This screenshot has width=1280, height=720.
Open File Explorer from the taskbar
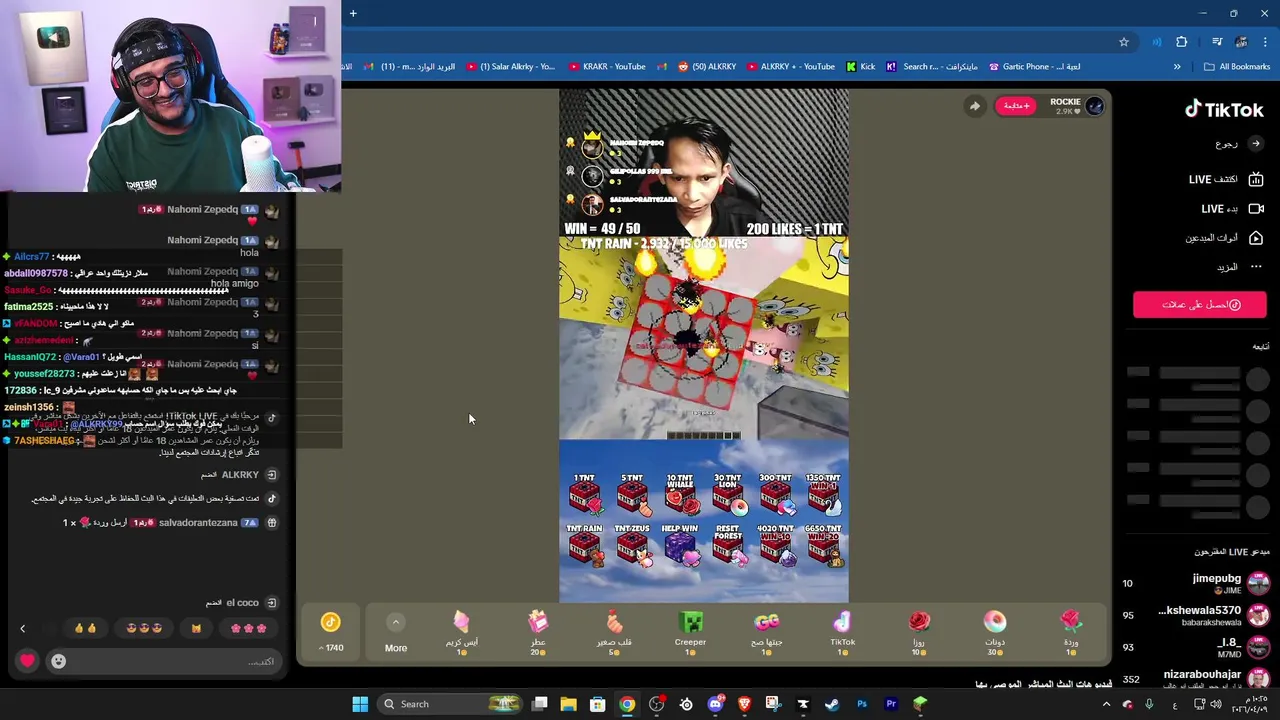(568, 704)
